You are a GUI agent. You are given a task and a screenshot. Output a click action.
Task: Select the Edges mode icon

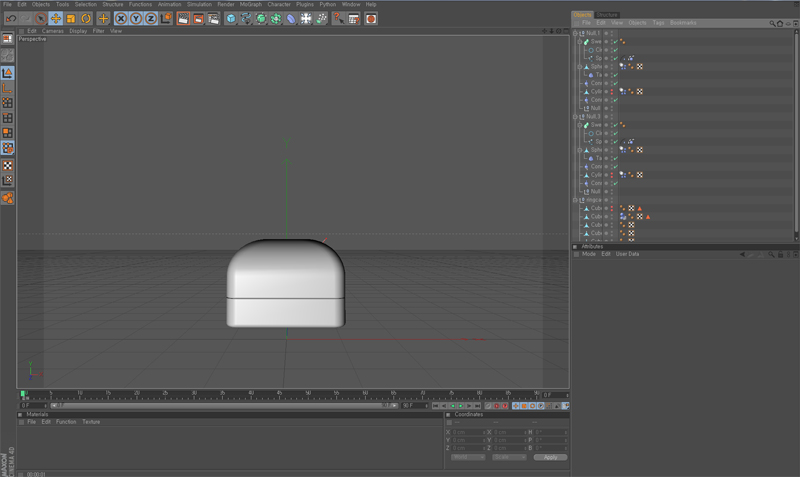[x=7, y=118]
